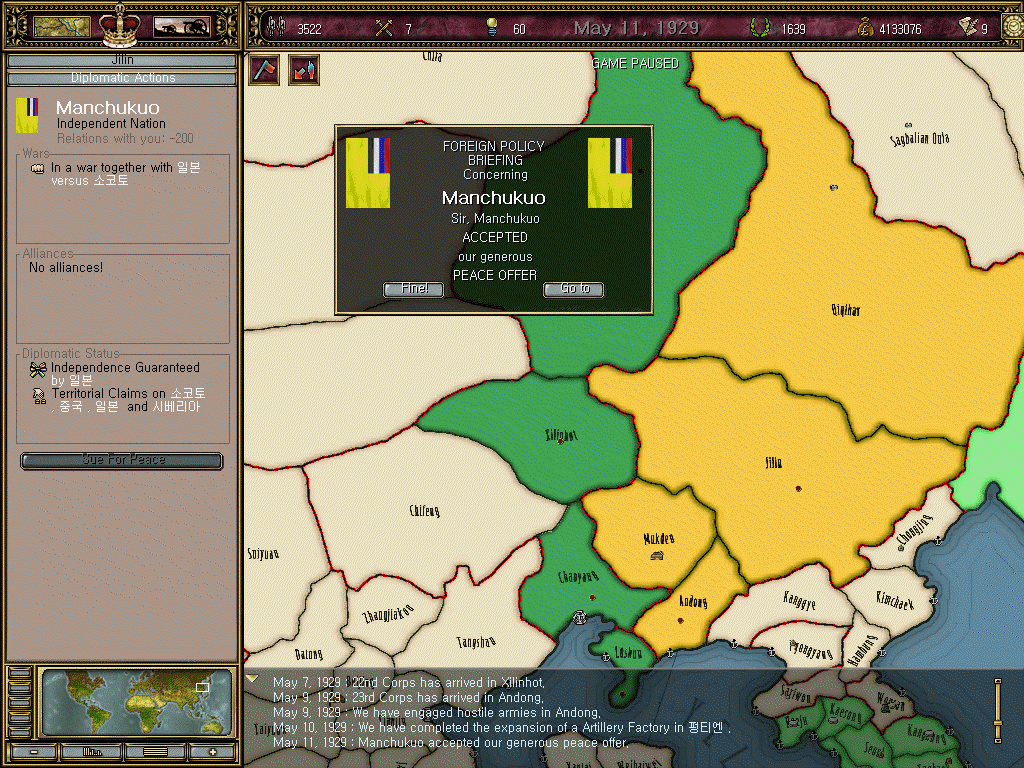This screenshot has height=768, width=1024.
Task: Click the diplomats scroll icon
Action: pyautogui.click(x=968, y=27)
